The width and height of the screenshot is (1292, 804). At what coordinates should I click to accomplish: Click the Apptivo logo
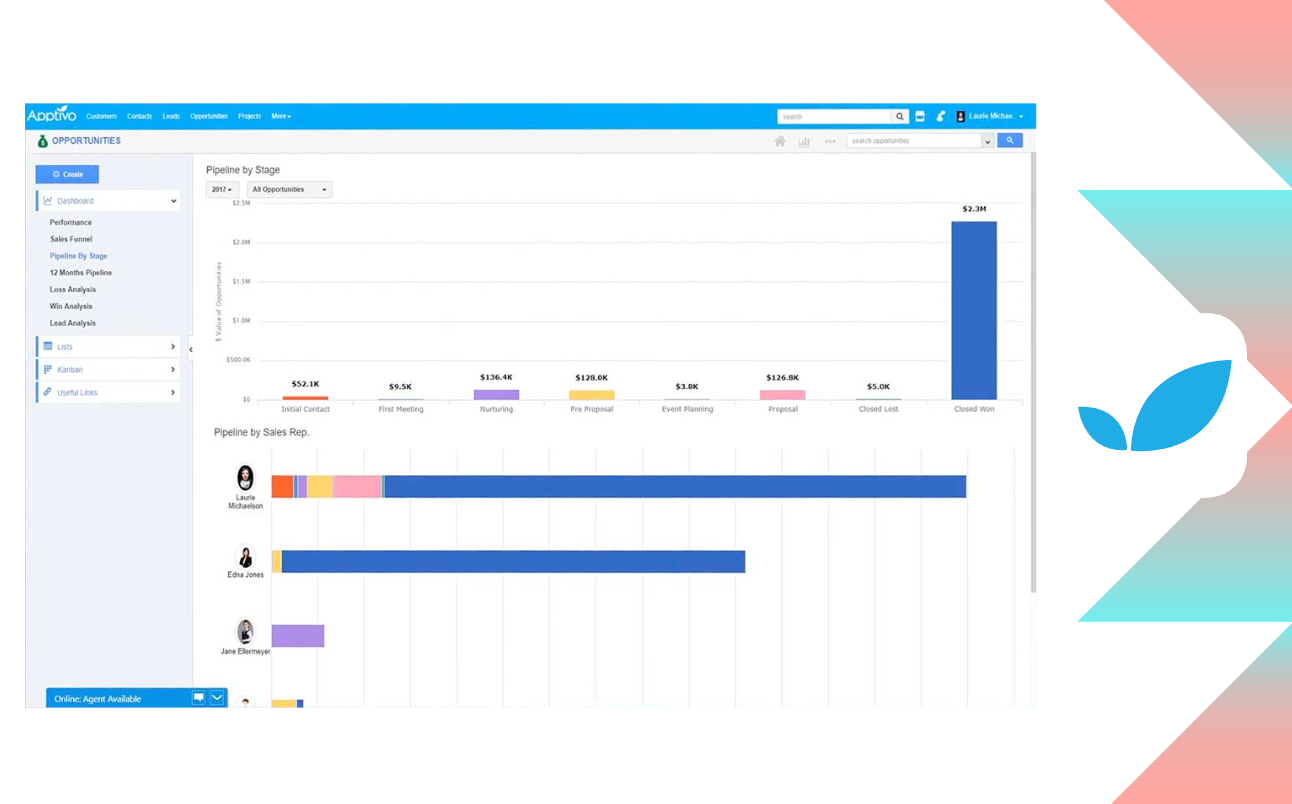point(51,115)
